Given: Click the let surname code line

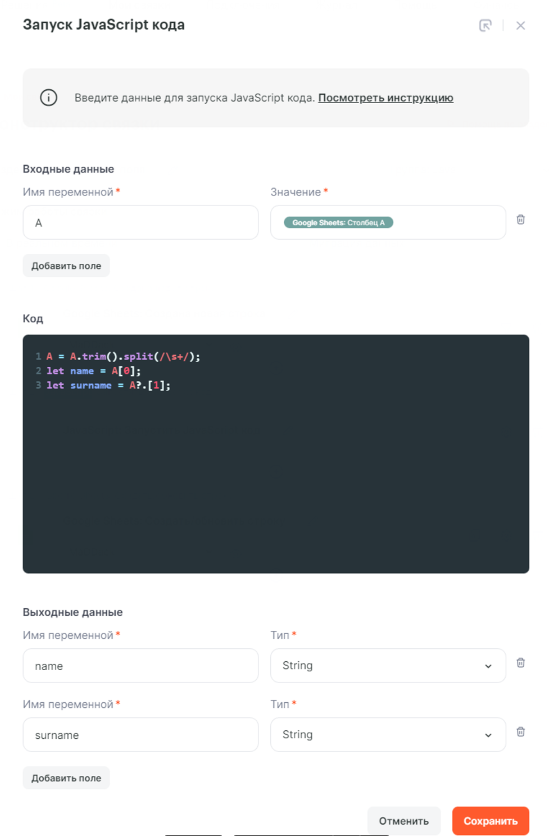Looking at the screenshot, I should point(109,385).
